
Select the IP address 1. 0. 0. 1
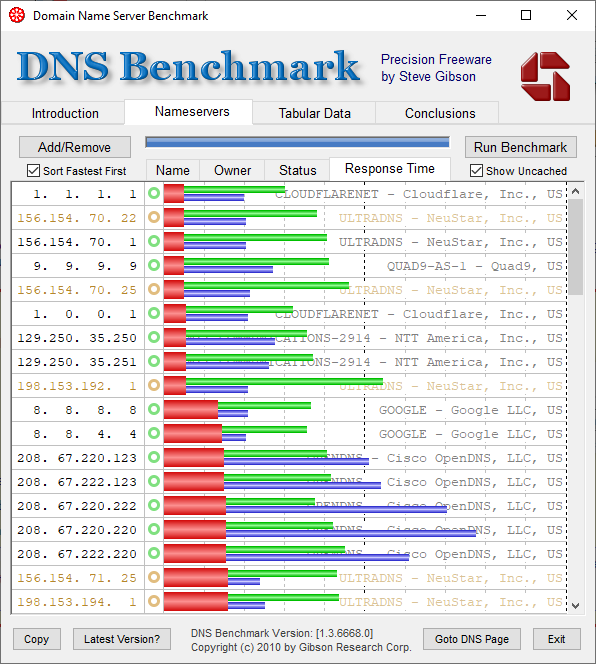[x=84, y=314]
